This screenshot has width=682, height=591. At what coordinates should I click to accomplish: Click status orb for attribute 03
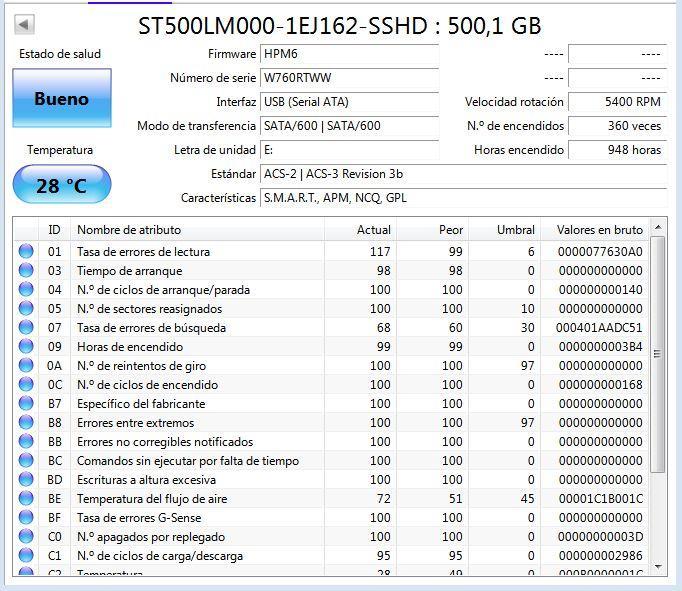click(x=26, y=270)
